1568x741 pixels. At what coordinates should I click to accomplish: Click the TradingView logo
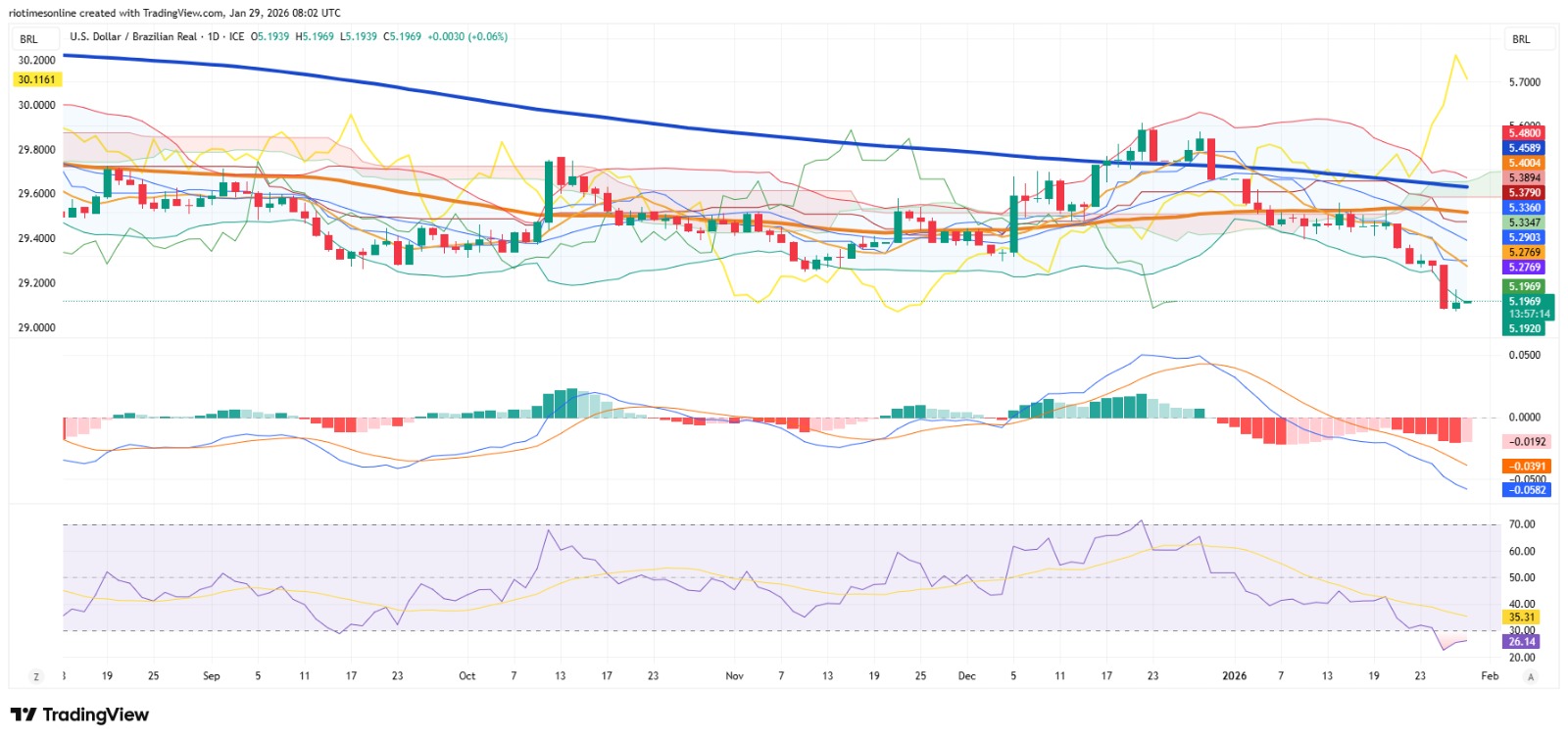[x=79, y=715]
